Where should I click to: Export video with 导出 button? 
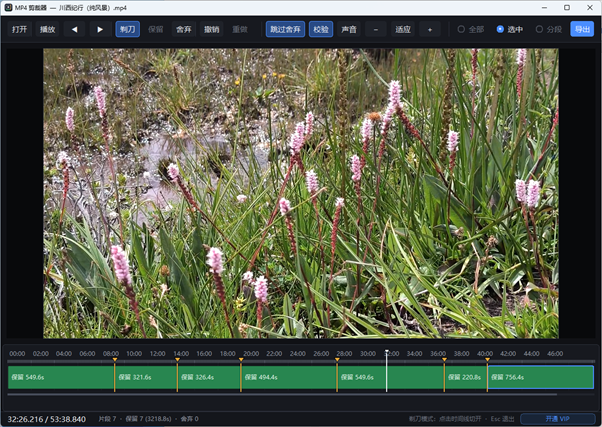click(x=582, y=29)
